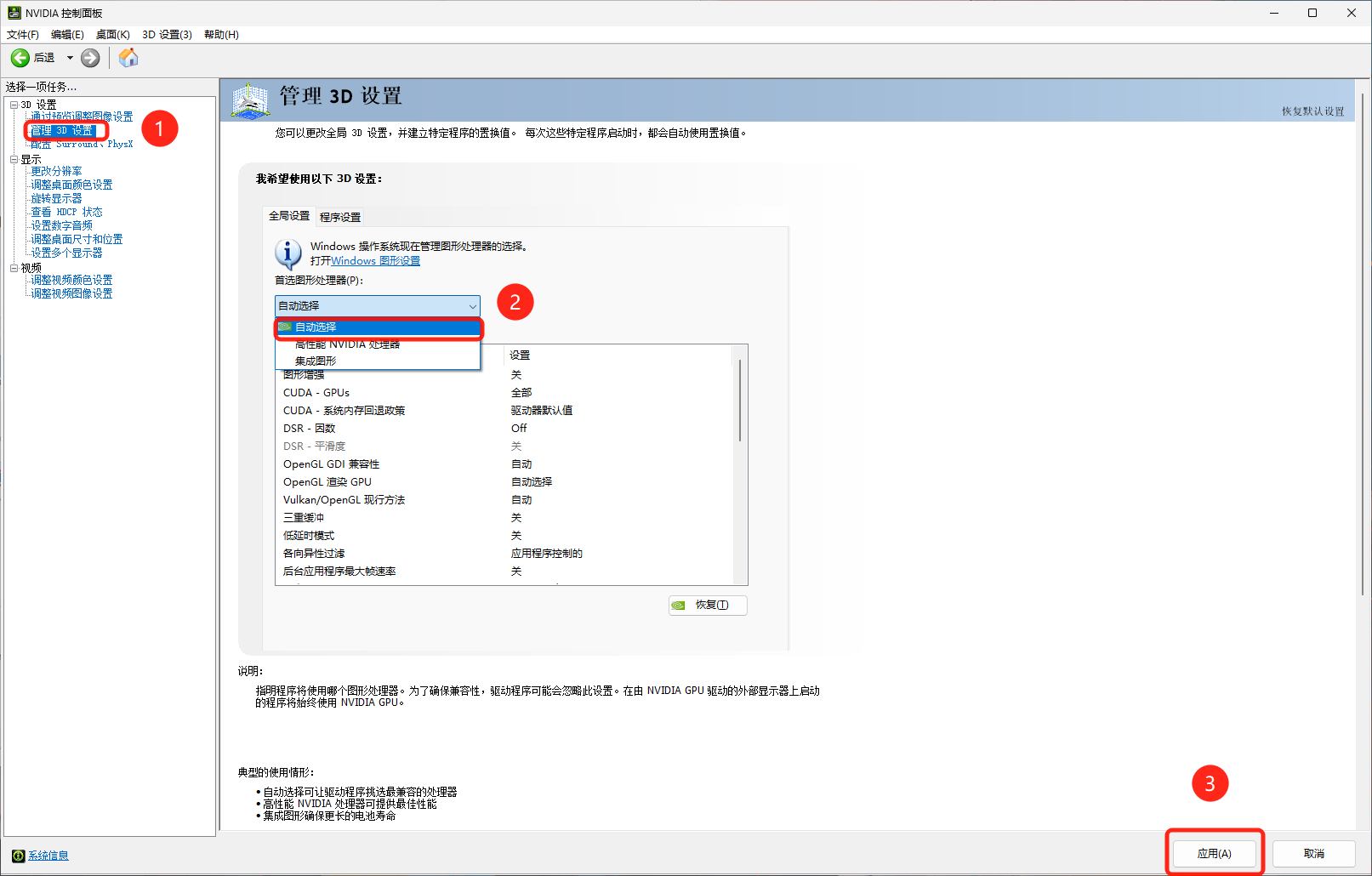The height and width of the screenshot is (876, 1372).
Task: Click the blue information icon
Action: point(288,253)
